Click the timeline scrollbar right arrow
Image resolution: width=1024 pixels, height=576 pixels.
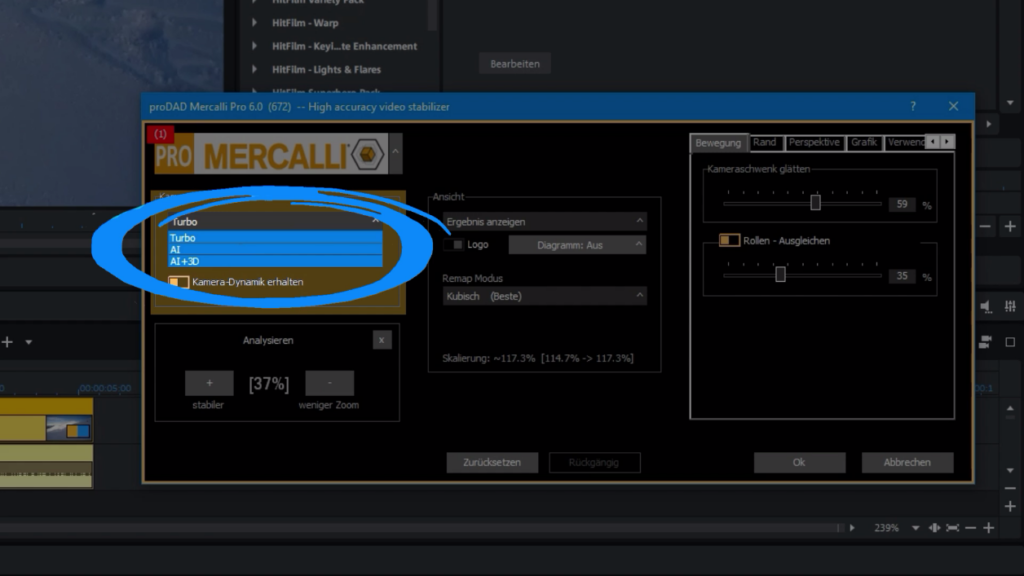[852, 528]
